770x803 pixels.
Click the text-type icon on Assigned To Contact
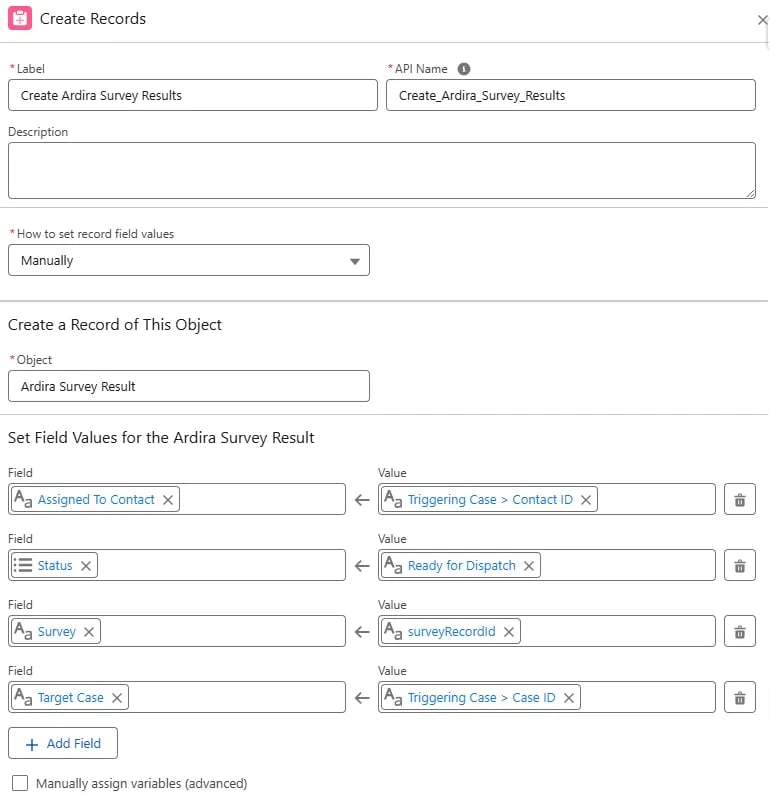(23, 499)
